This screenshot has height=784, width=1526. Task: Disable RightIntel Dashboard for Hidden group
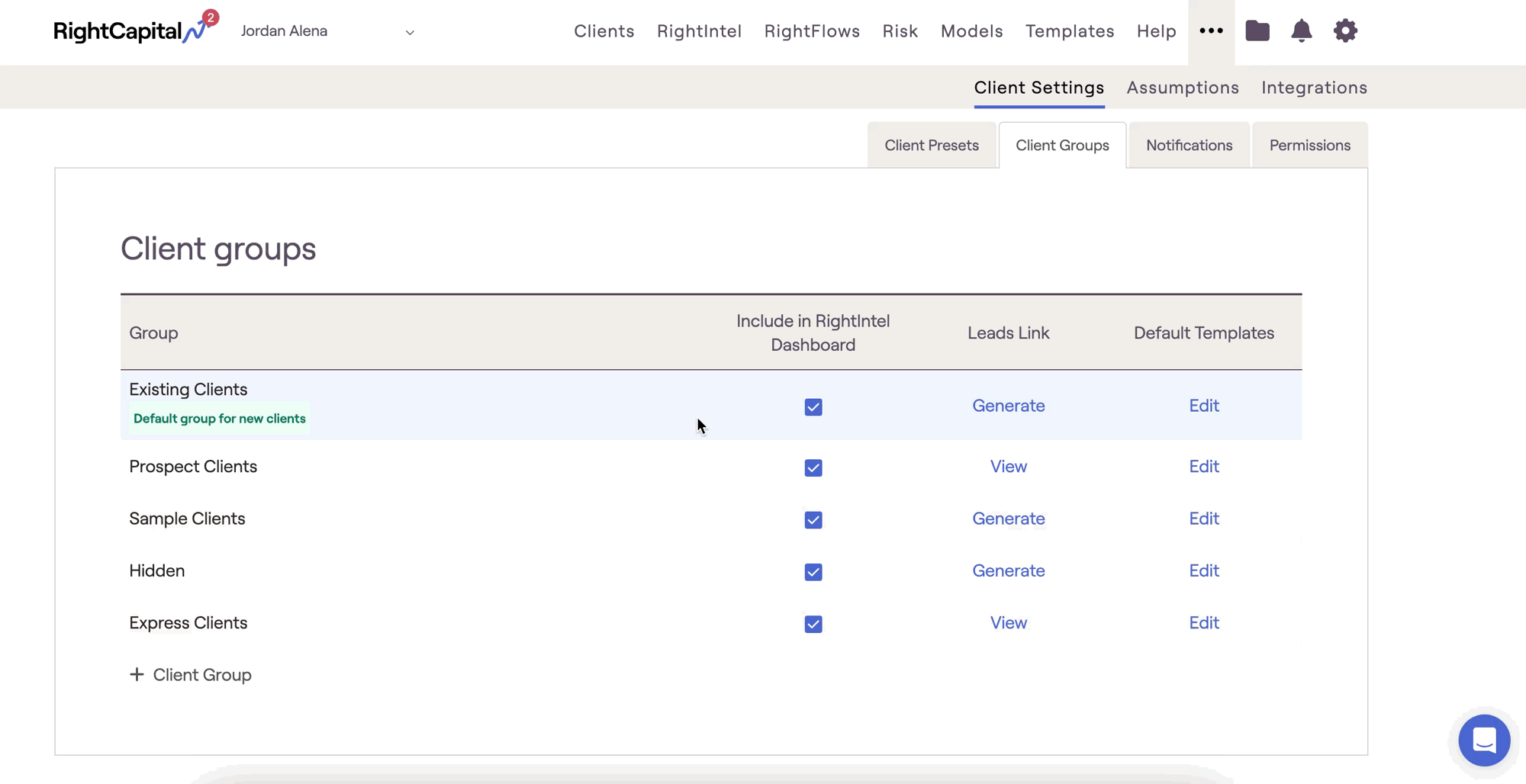coord(813,572)
